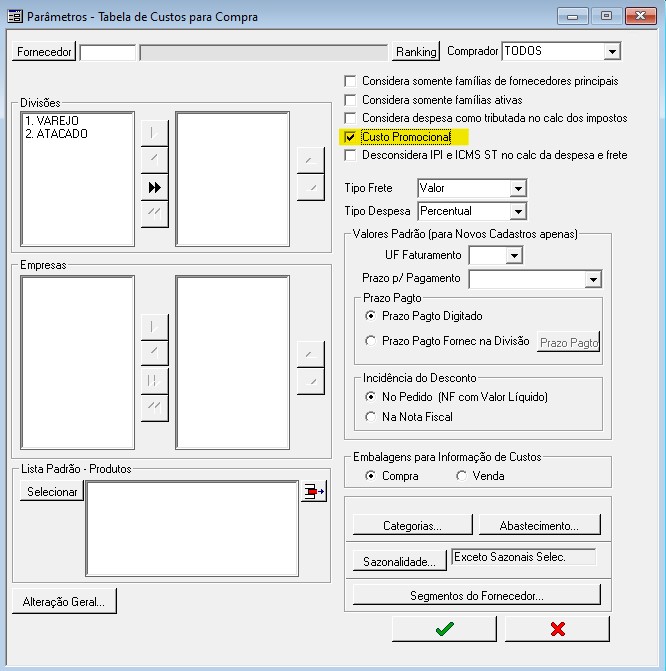
Task: Open Alteração Geral dialog
Action: click(64, 601)
